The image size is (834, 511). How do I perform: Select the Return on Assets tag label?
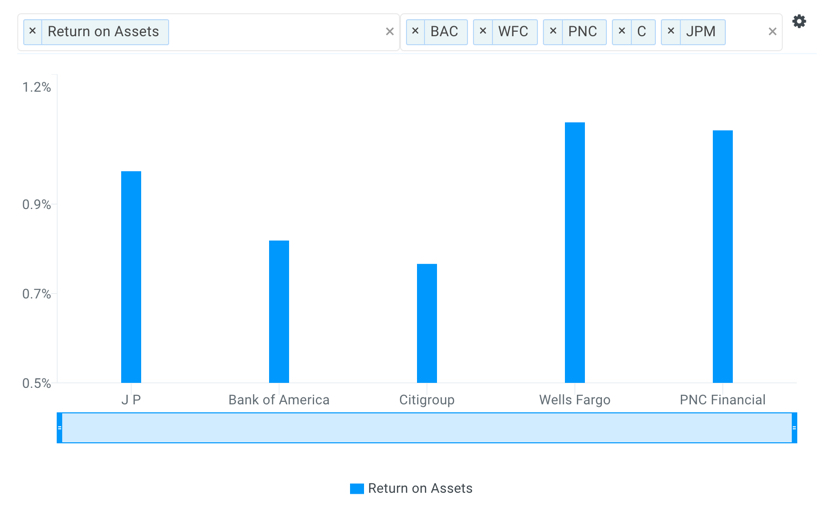(x=103, y=32)
